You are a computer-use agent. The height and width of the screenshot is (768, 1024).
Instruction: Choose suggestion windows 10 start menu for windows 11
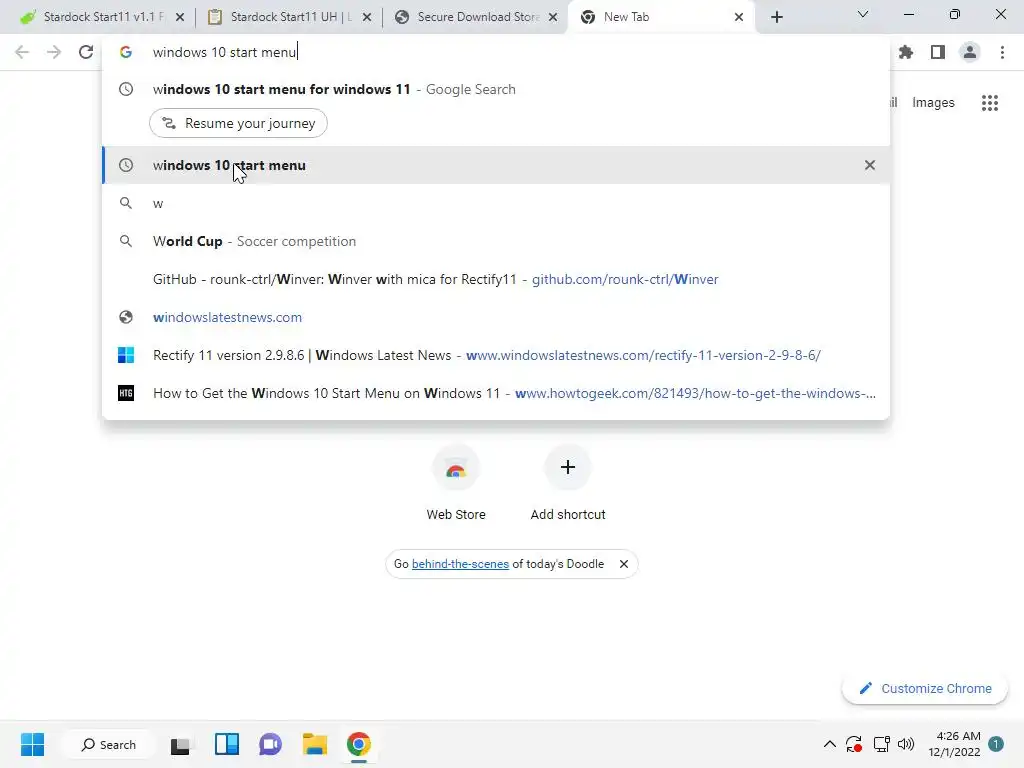pyautogui.click(x=496, y=89)
